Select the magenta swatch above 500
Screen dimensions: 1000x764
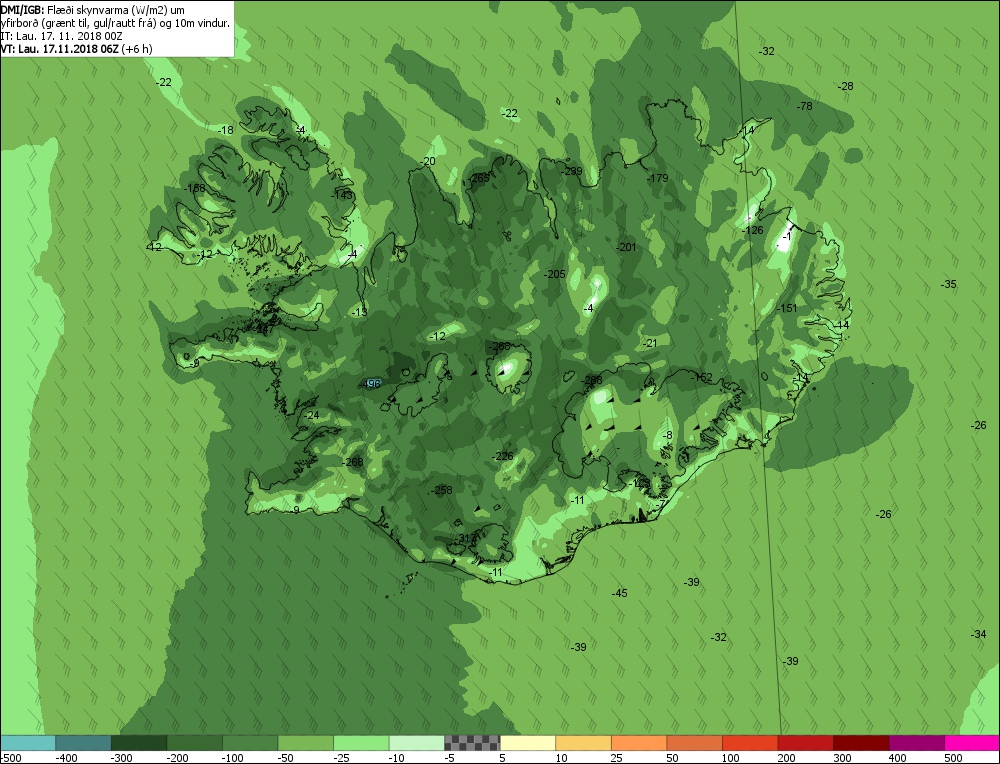tap(972, 743)
